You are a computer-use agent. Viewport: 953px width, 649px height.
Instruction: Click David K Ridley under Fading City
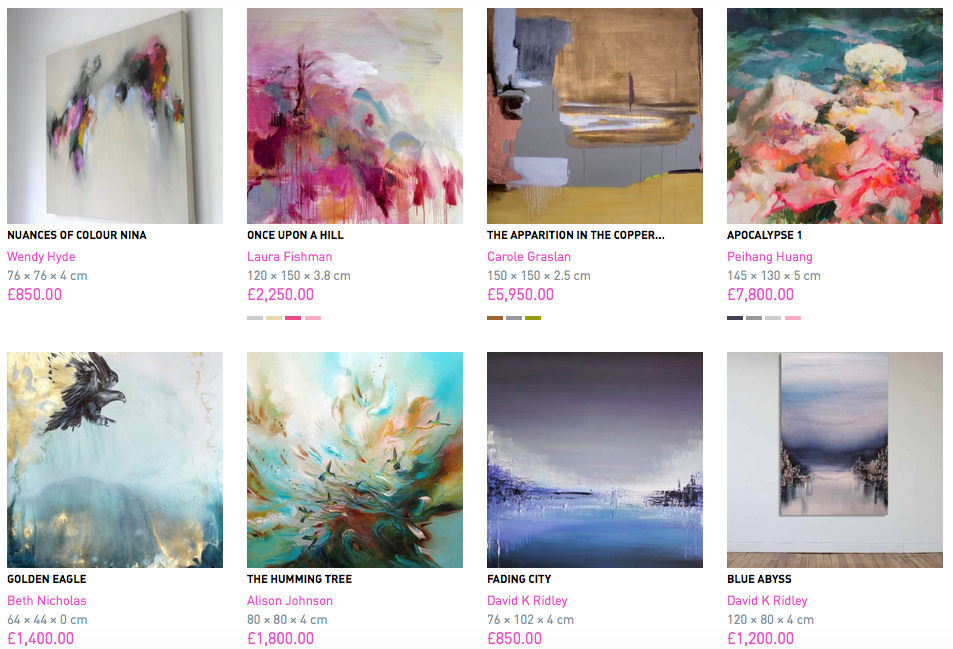(528, 601)
